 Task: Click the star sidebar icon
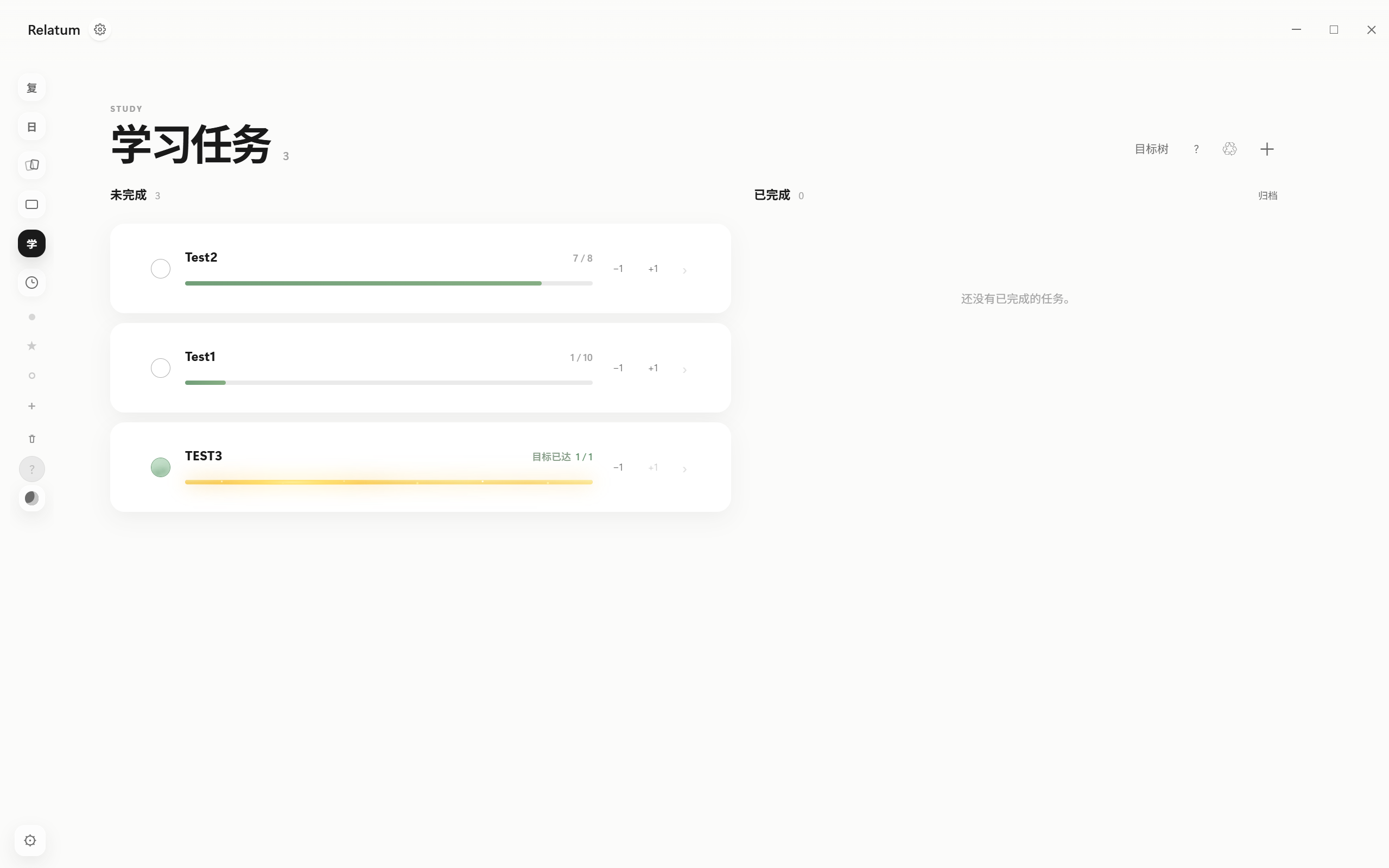click(32, 346)
